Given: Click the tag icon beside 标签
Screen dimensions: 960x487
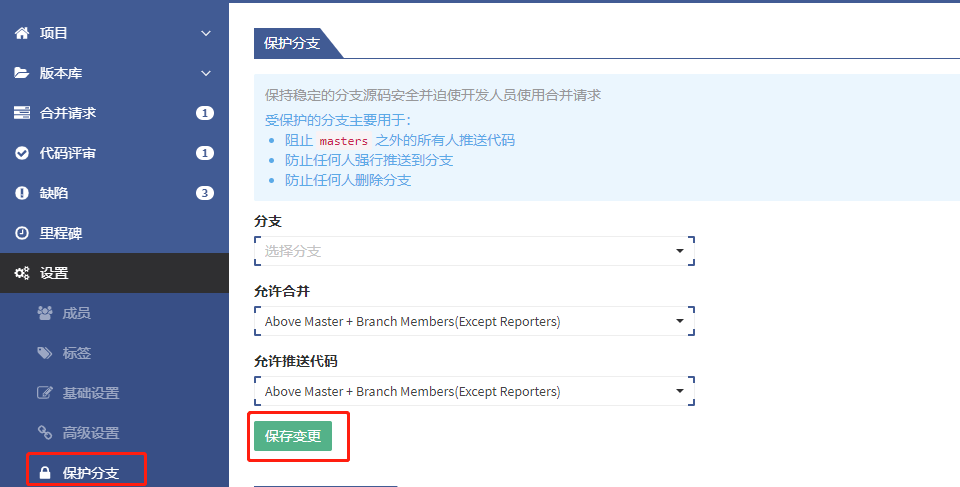Looking at the screenshot, I should [44, 353].
